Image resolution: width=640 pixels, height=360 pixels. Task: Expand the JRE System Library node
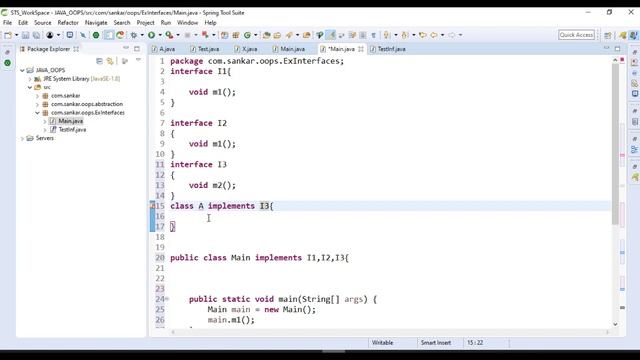pyautogui.click(x=30, y=79)
